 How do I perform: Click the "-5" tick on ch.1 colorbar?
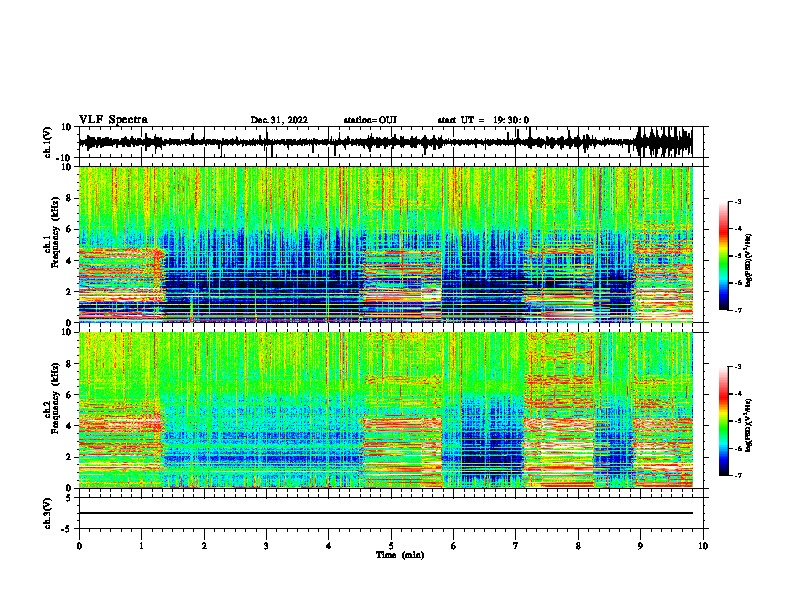738,256
